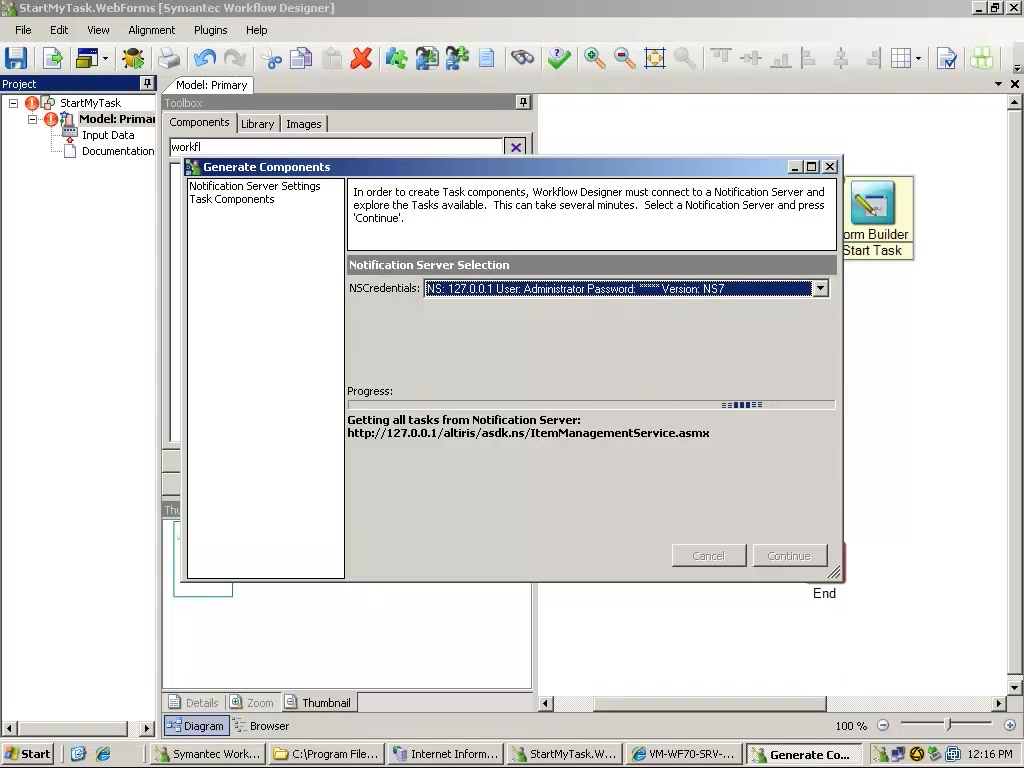The image size is (1024, 768).
Task: Click the grid icon in toolbar
Action: click(x=901, y=58)
